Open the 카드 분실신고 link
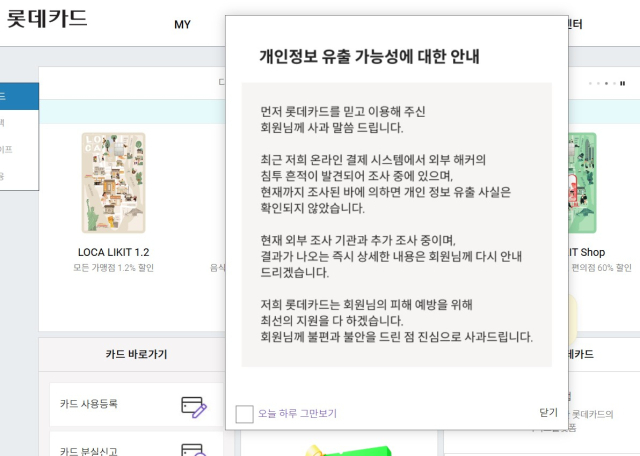The image size is (640, 456). [x=89, y=451]
